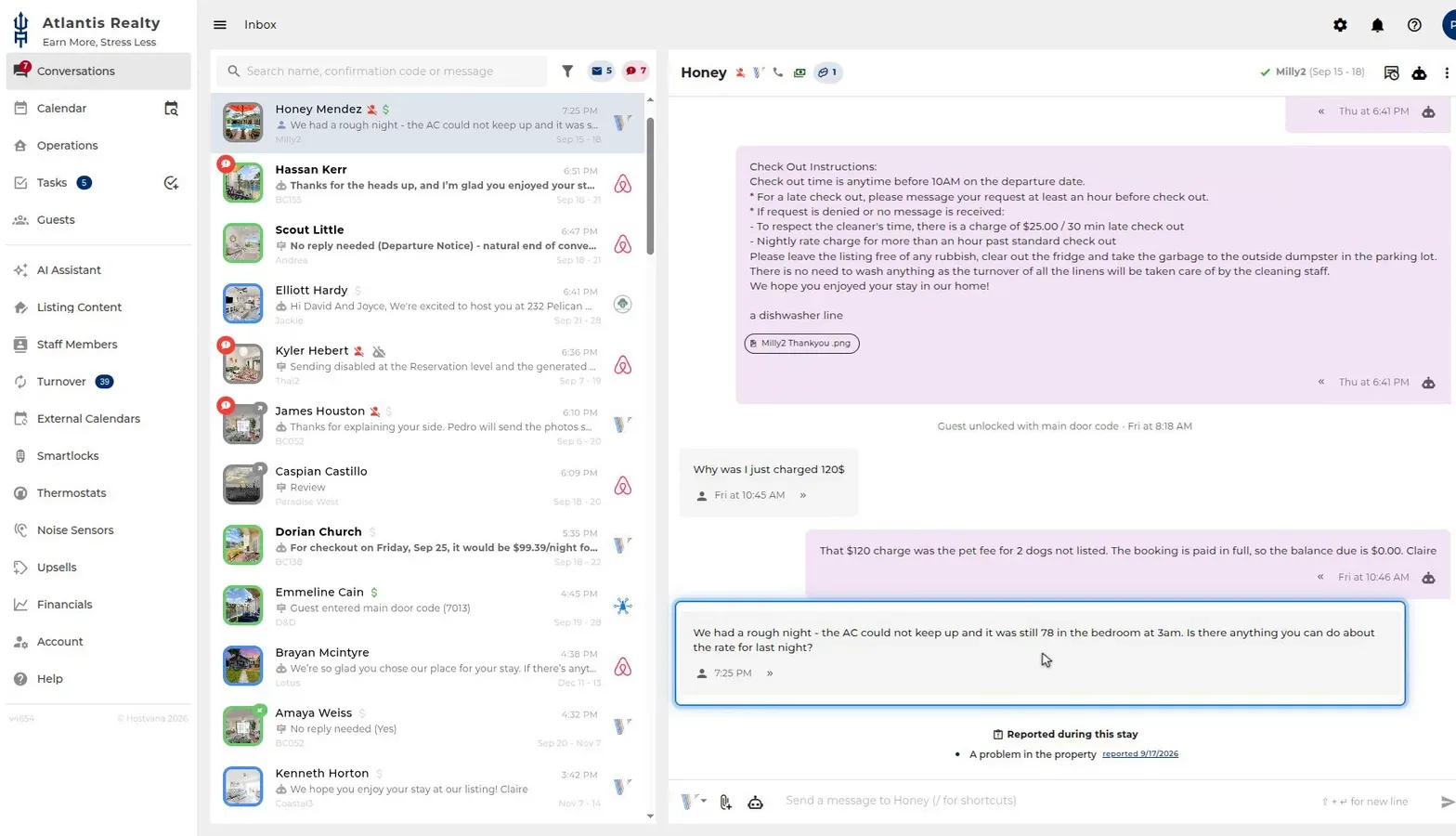Click the attach file paperclip icon
The image size is (1456, 836).
point(725,802)
